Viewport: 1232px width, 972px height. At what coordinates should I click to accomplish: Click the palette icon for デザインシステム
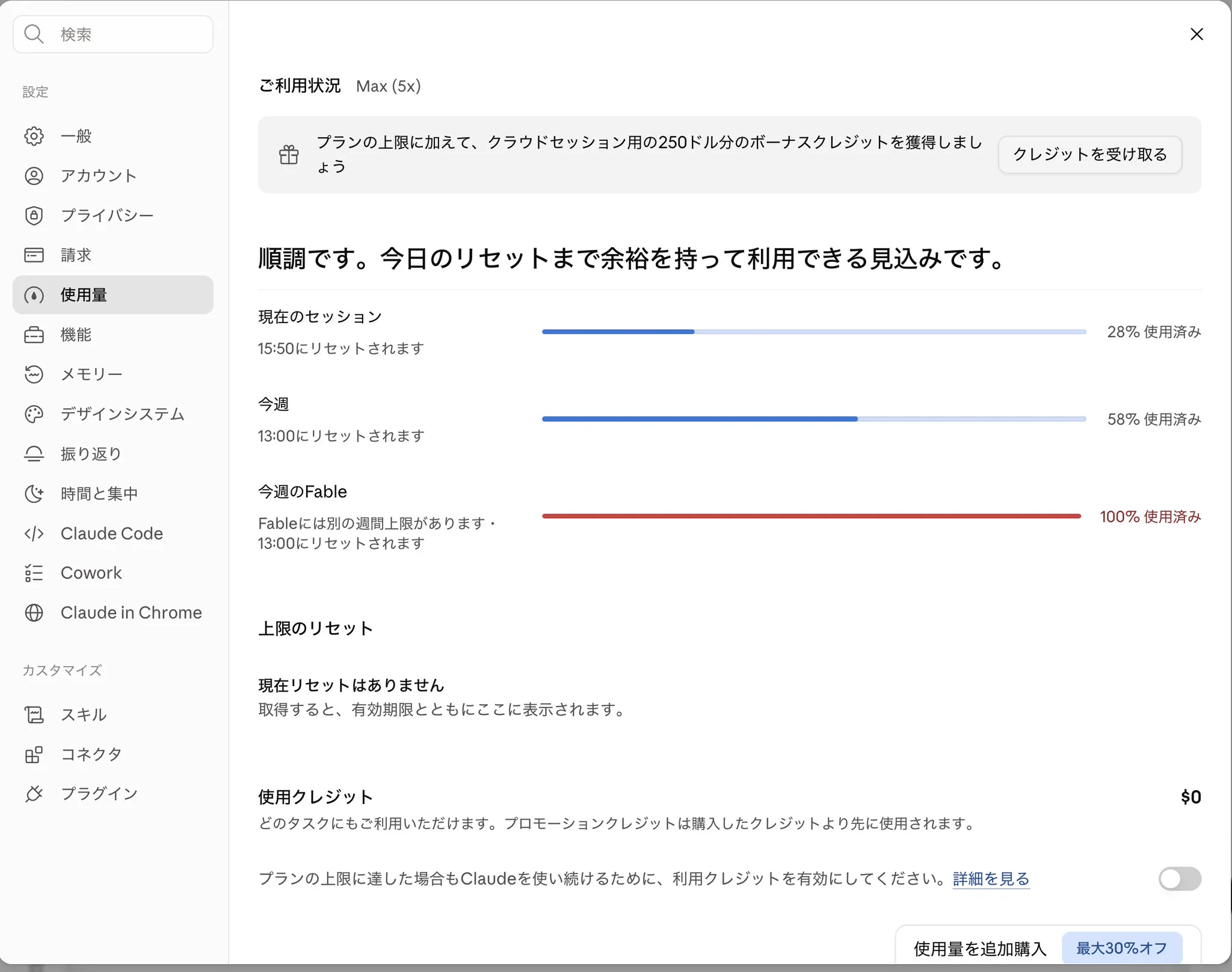point(34,414)
